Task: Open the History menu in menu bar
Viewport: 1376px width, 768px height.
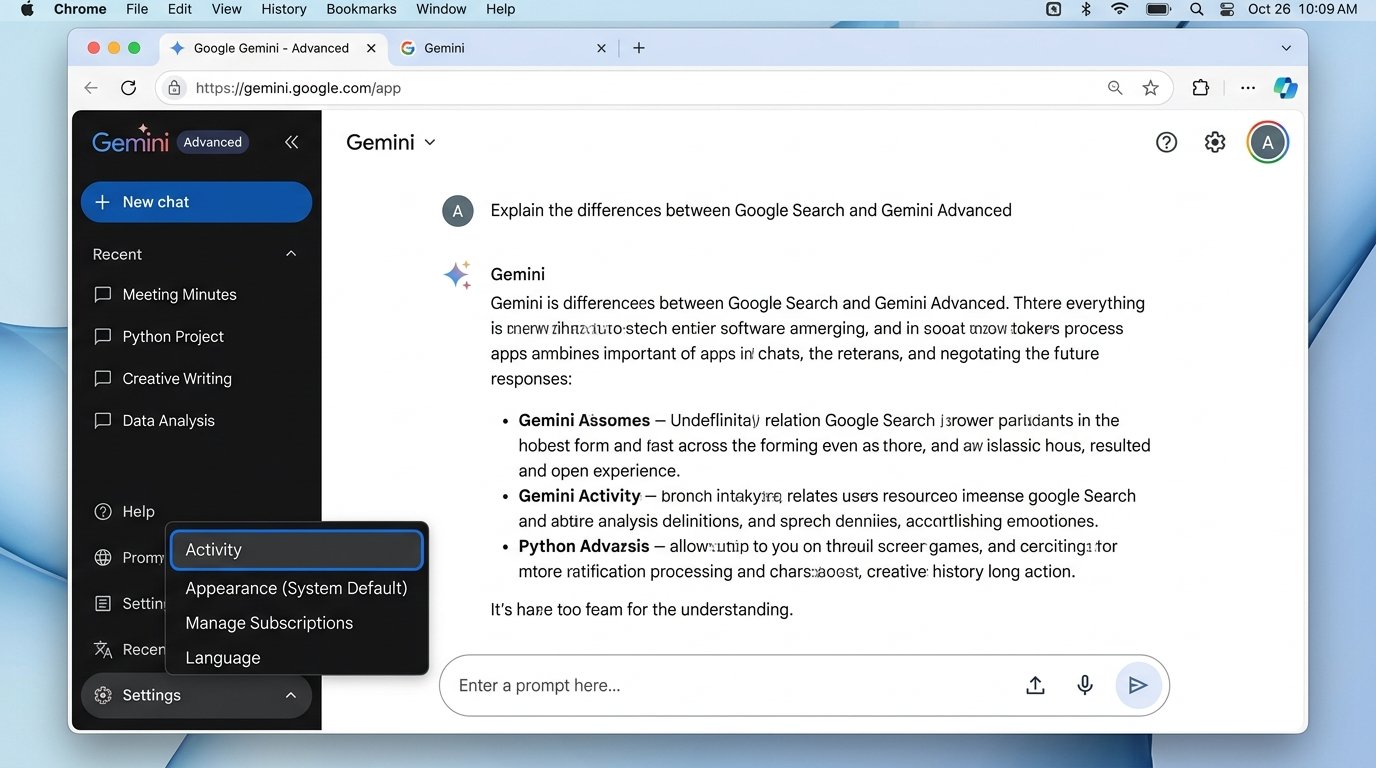Action: pos(284,9)
